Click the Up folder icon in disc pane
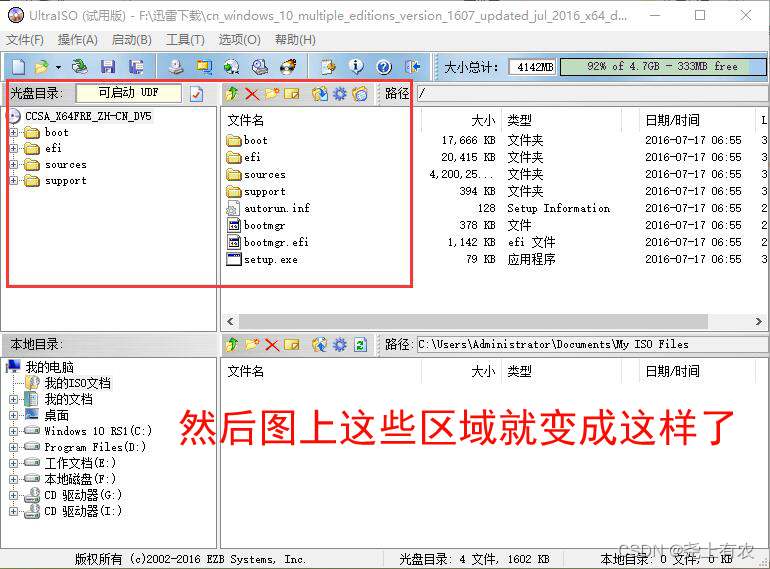 (232, 93)
